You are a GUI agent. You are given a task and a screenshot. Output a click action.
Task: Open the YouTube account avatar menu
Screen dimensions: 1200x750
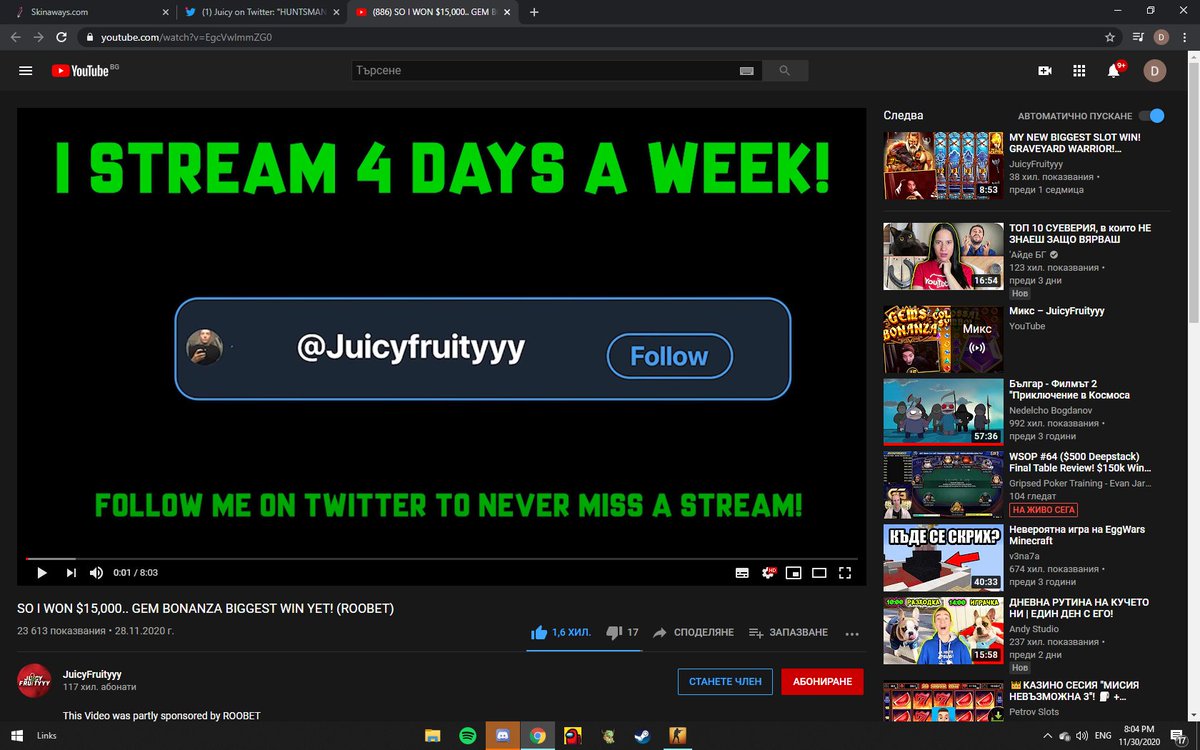point(1155,71)
